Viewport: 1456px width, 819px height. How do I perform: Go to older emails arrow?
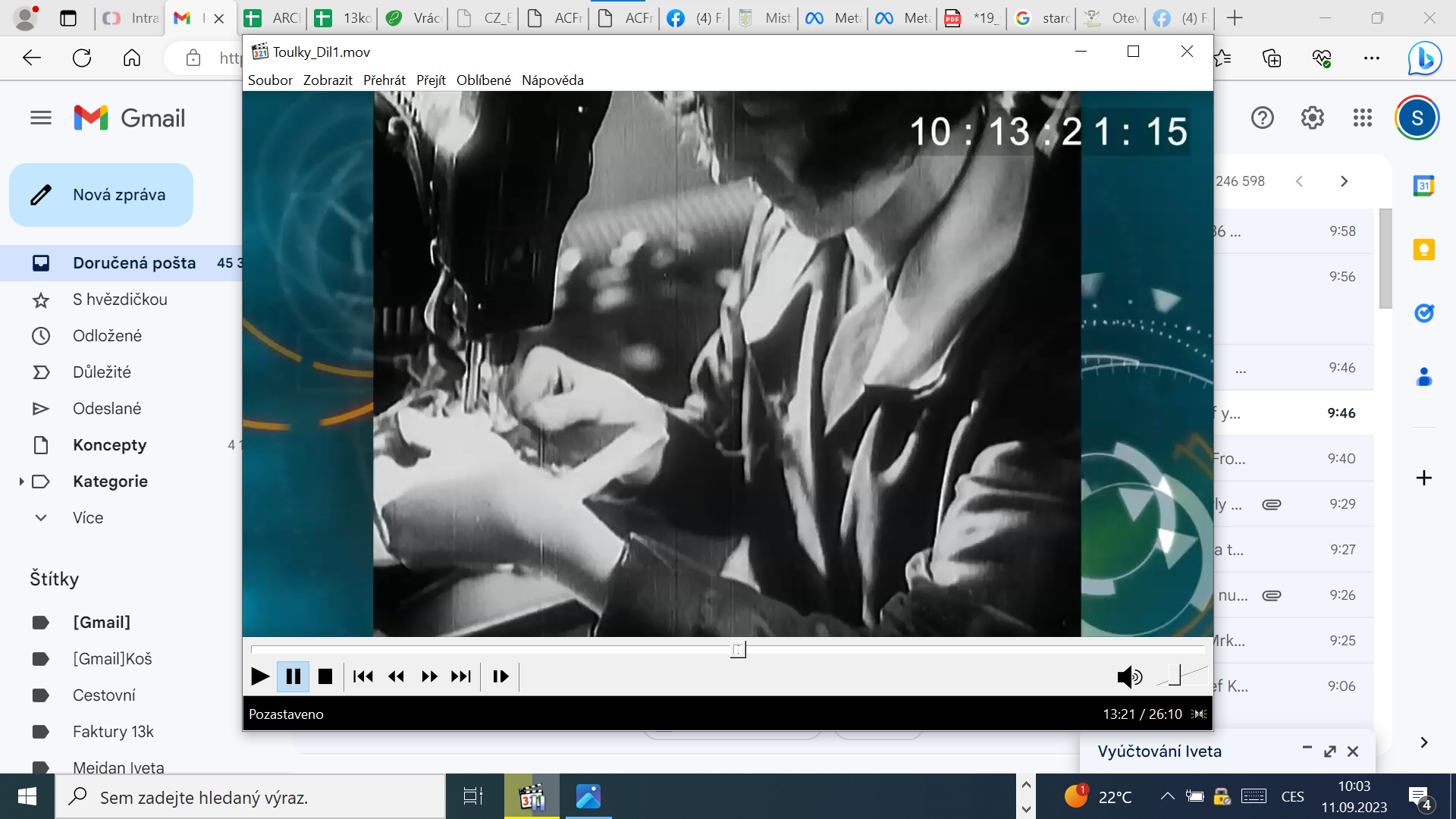point(1345,181)
